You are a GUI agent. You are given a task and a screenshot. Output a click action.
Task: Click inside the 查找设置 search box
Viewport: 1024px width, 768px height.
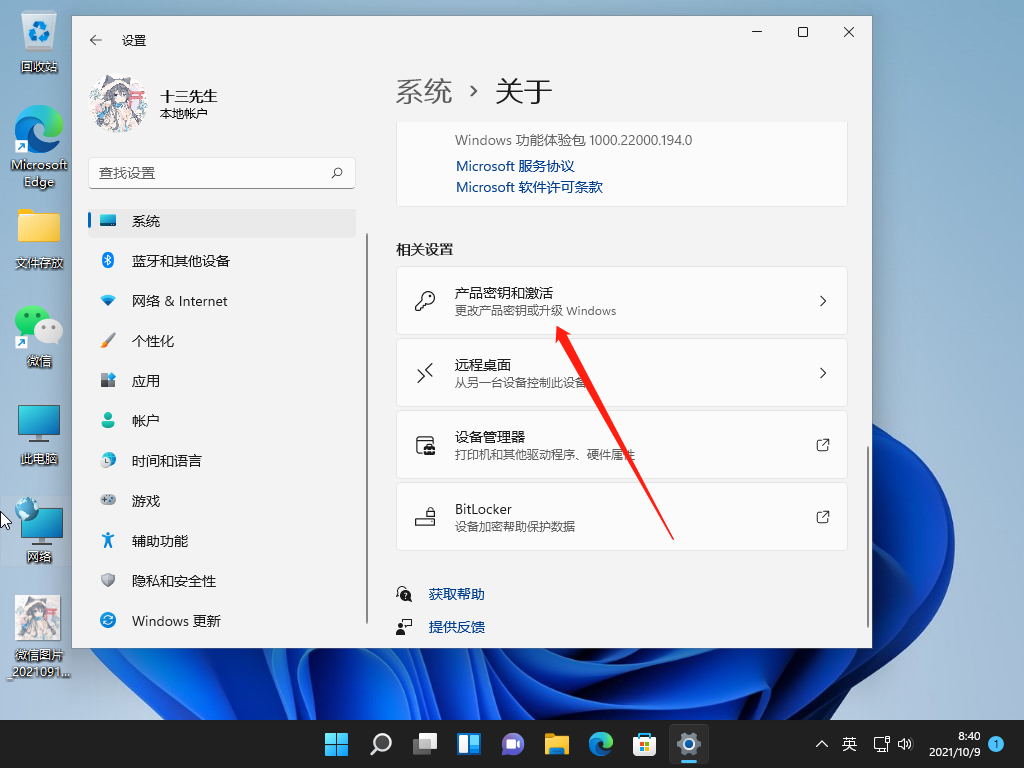point(220,173)
